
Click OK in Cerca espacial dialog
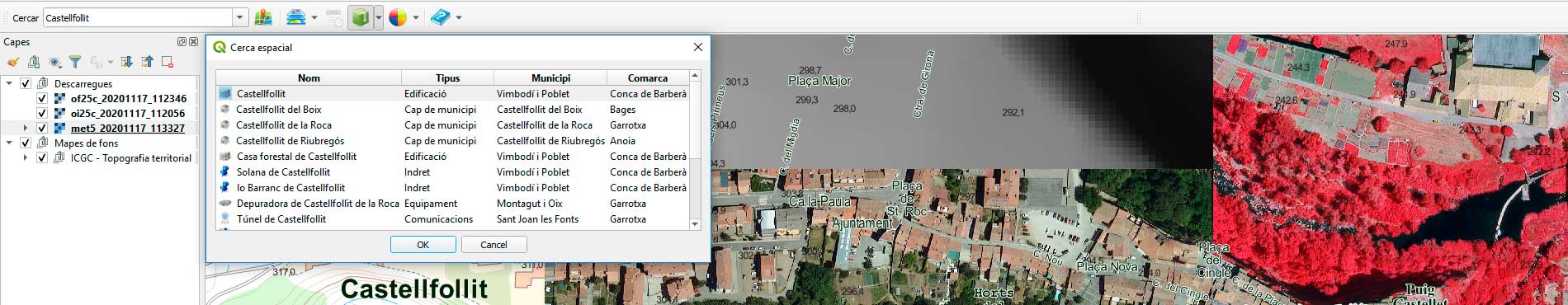click(x=423, y=245)
